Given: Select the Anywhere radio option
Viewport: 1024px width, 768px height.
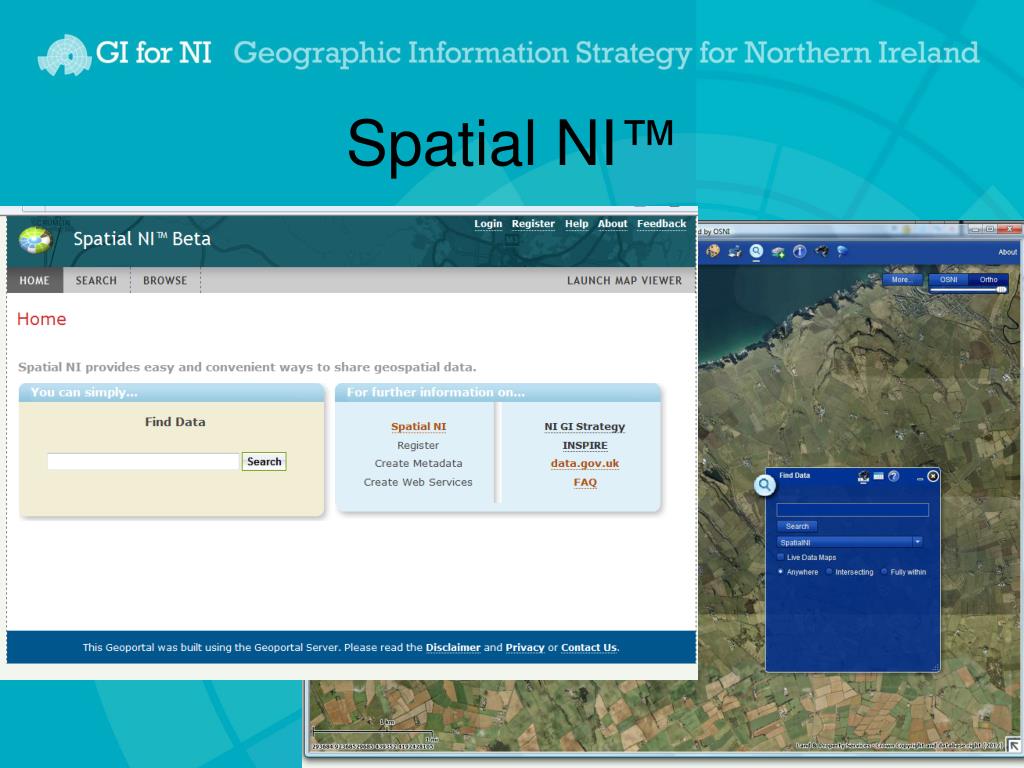Looking at the screenshot, I should (x=780, y=571).
